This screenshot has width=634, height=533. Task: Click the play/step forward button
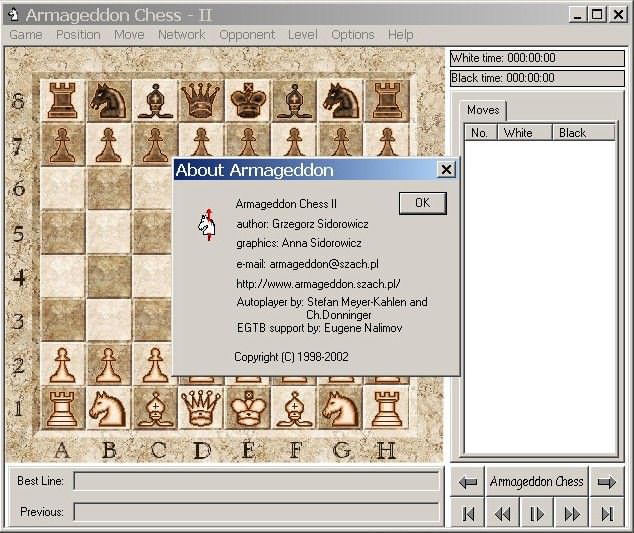click(x=537, y=514)
